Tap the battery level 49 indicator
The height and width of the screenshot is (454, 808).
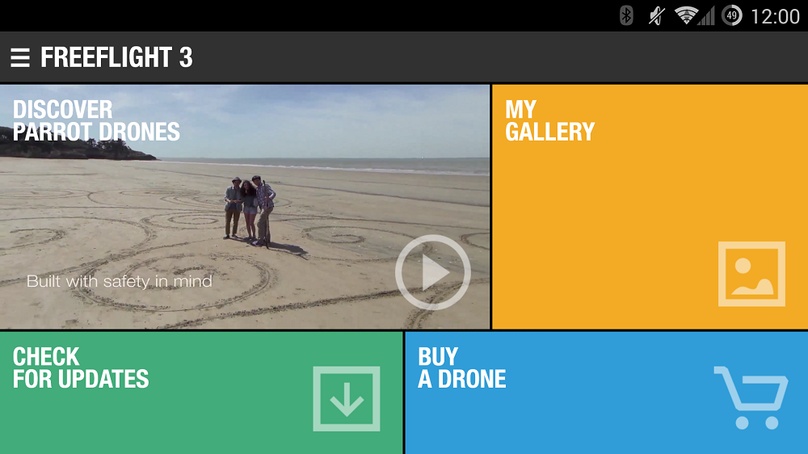click(732, 15)
